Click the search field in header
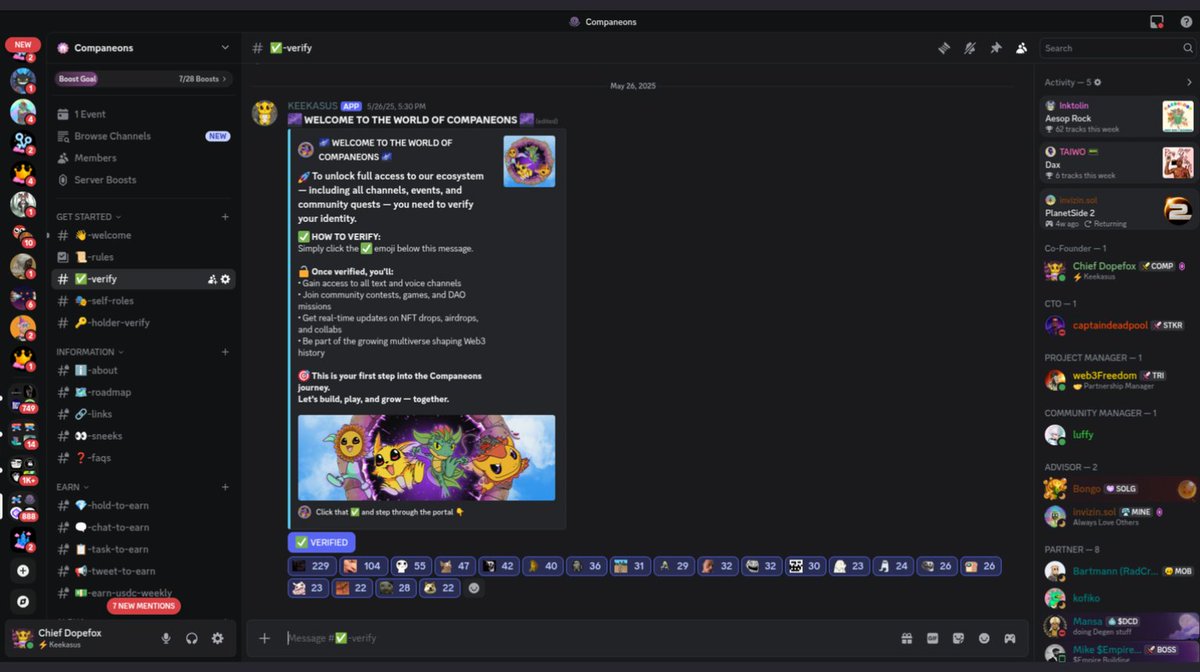 1116,48
